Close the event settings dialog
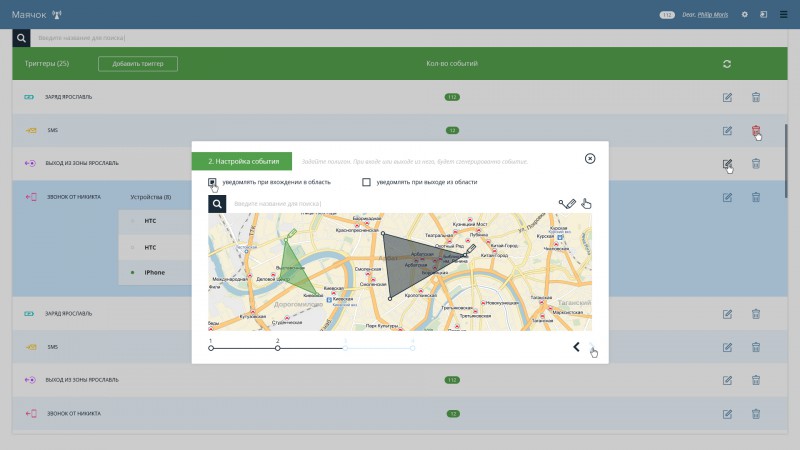Viewport: 800px width, 450px height. (x=590, y=159)
